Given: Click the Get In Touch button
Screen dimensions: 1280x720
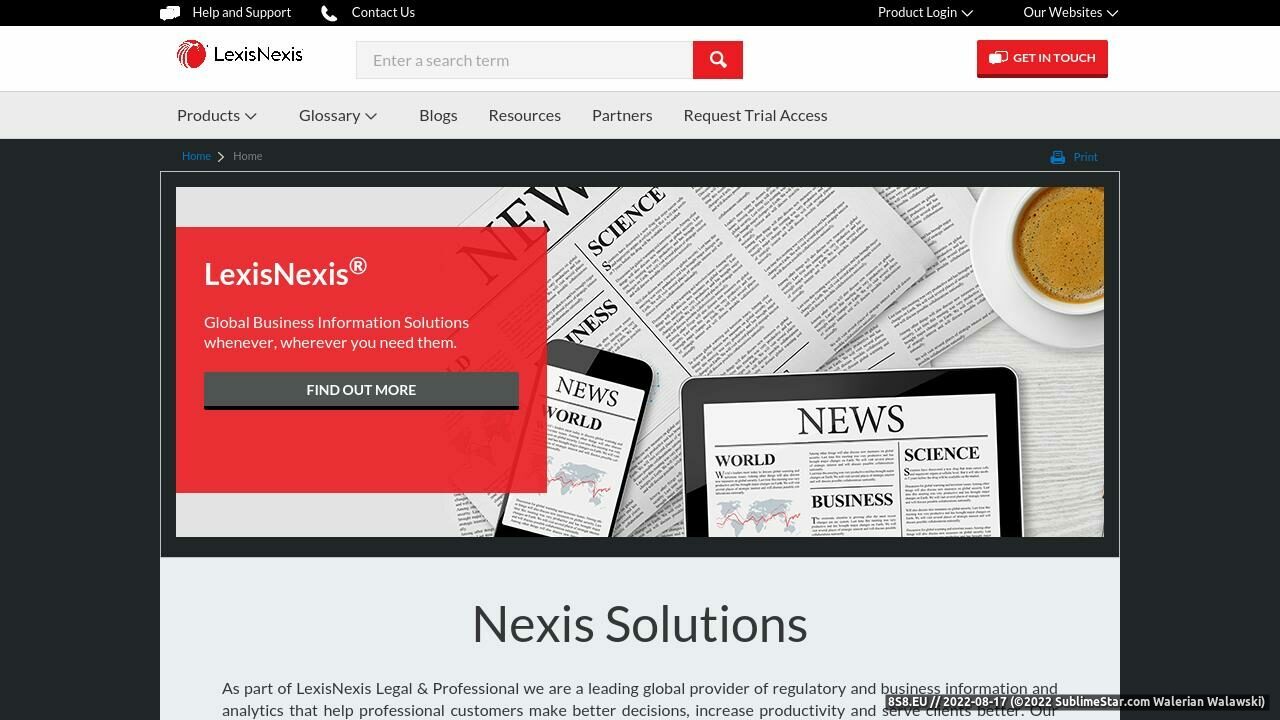Looking at the screenshot, I should click(1042, 58).
